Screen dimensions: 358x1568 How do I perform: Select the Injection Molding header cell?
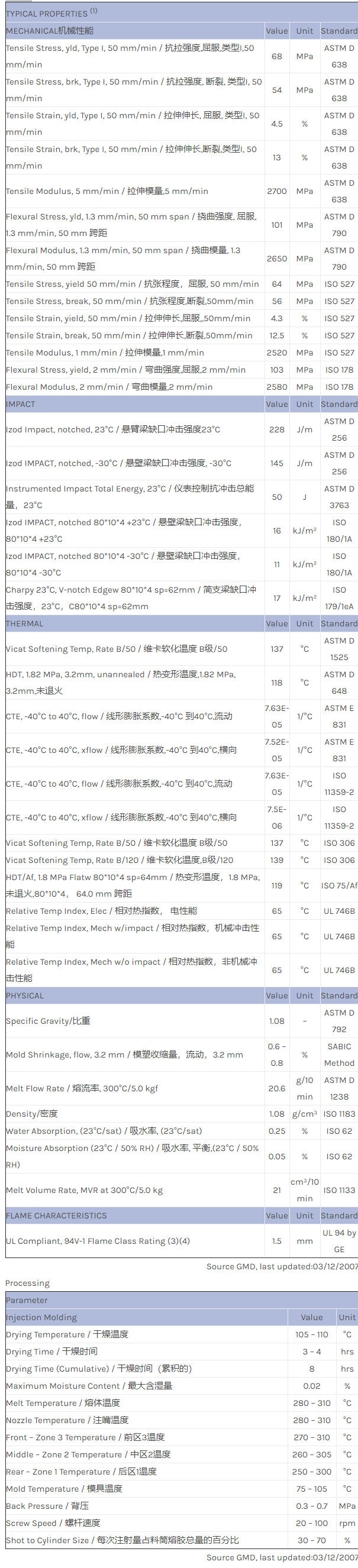click(x=41, y=1317)
